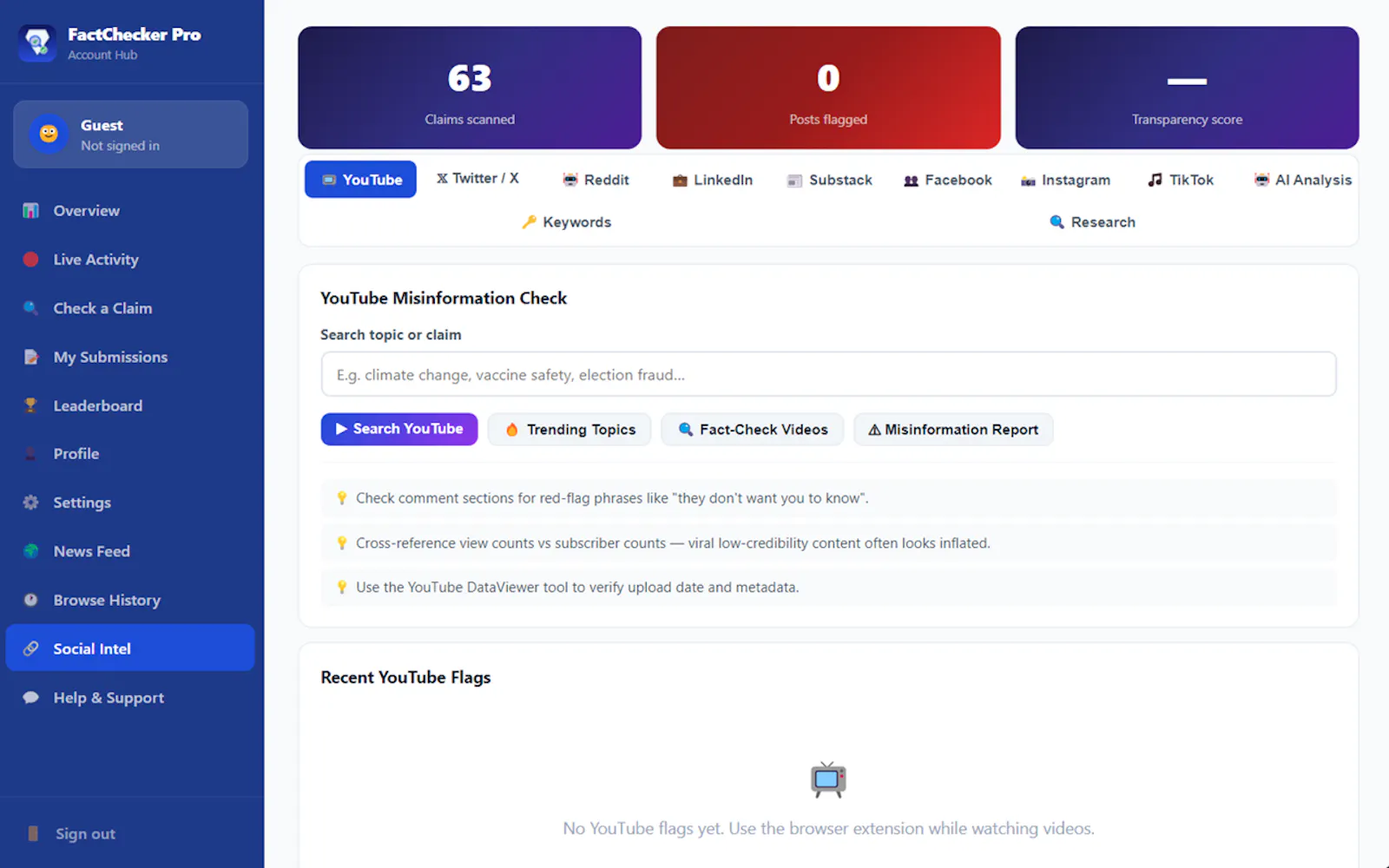
Task: Click the Posts flagged stat card
Action: pos(828,88)
